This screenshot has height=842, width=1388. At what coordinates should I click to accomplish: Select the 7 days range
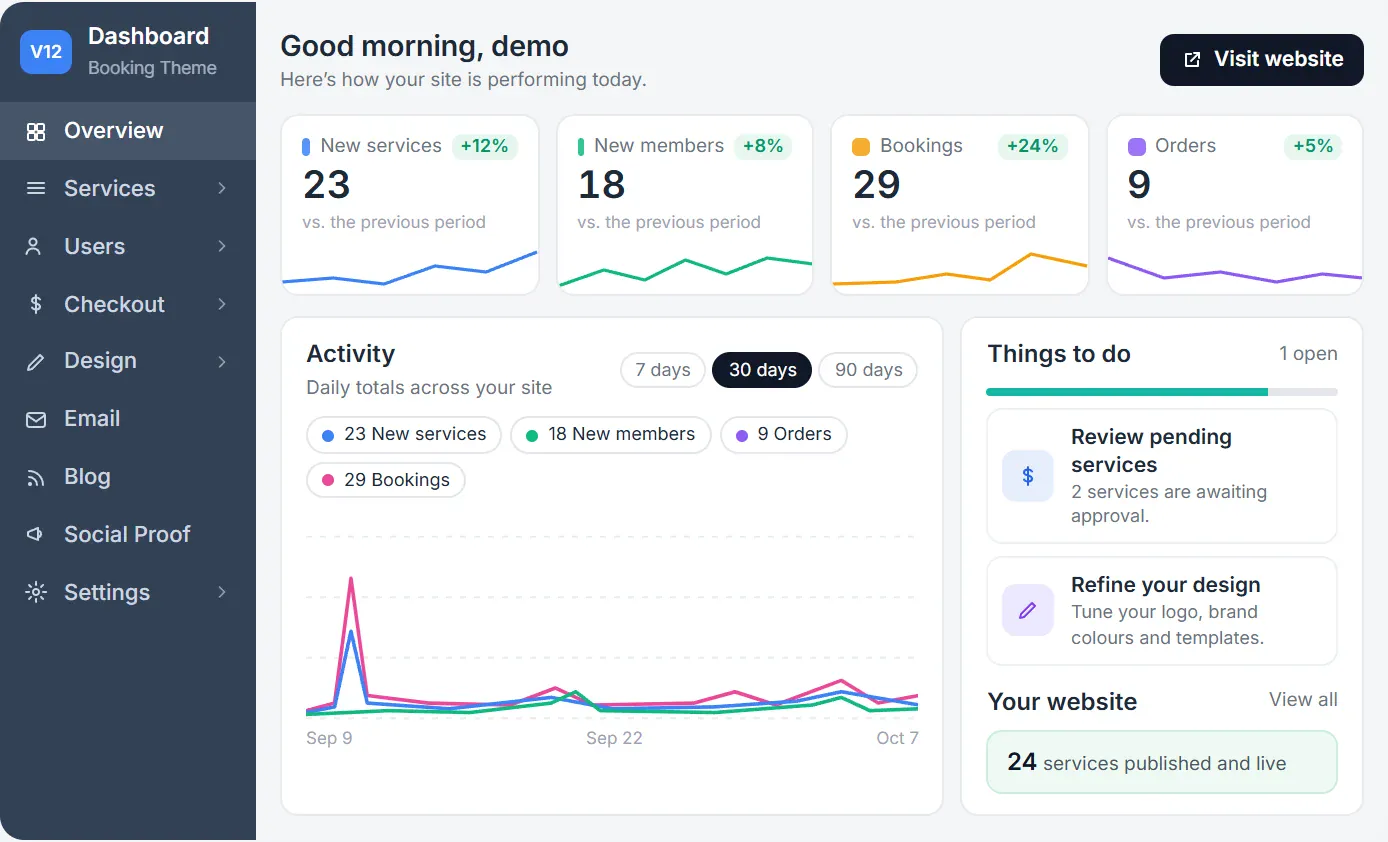tap(663, 370)
